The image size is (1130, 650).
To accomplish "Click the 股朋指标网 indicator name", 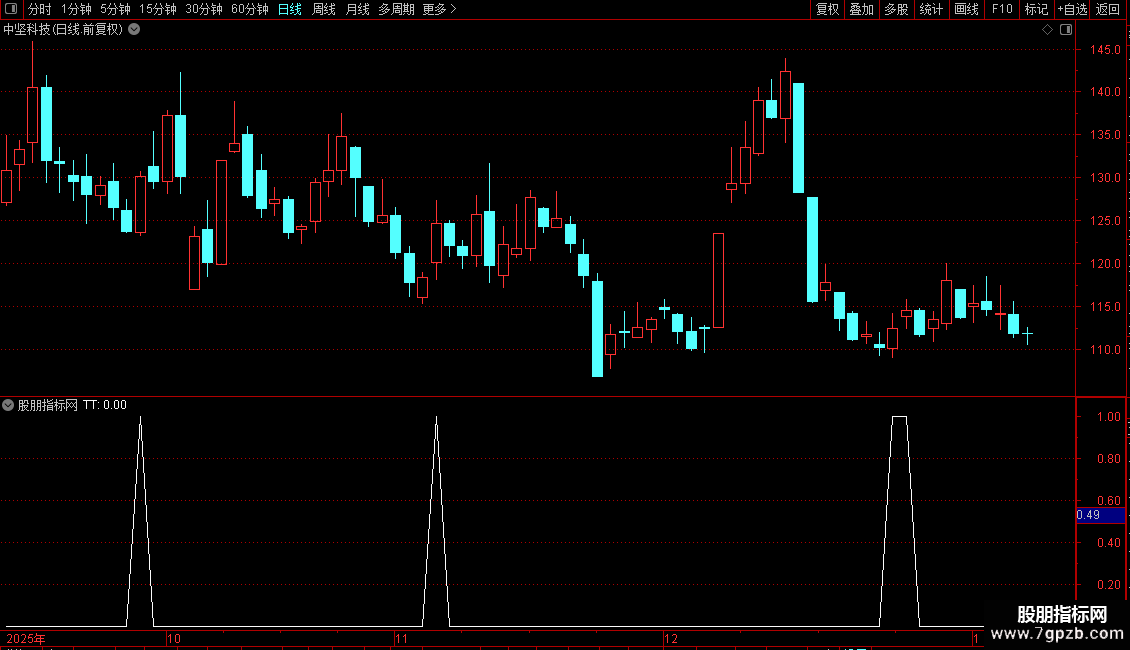I will [48, 405].
